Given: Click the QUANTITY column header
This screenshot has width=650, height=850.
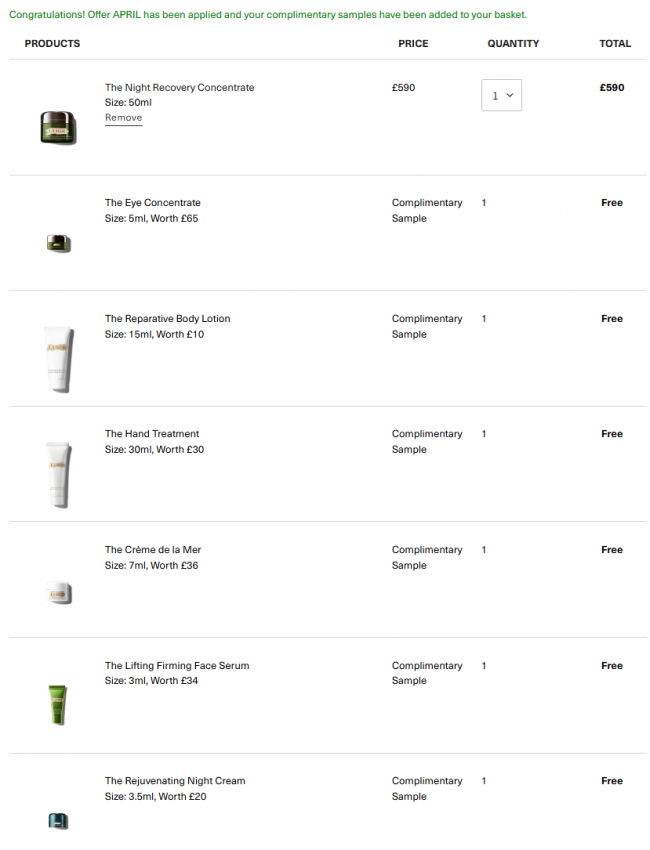Looking at the screenshot, I should [x=513, y=43].
